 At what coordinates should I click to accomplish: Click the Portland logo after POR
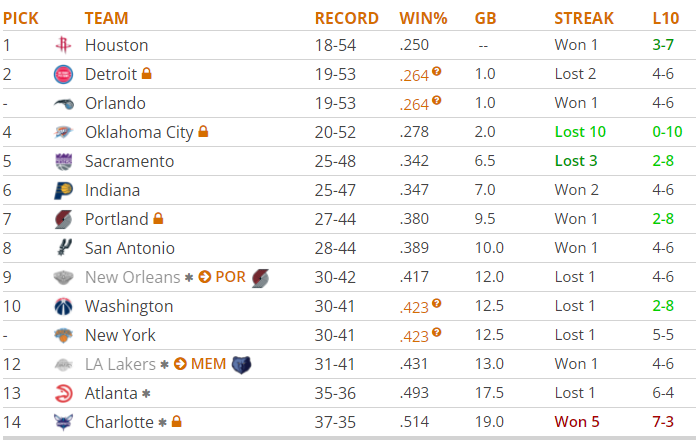(261, 278)
